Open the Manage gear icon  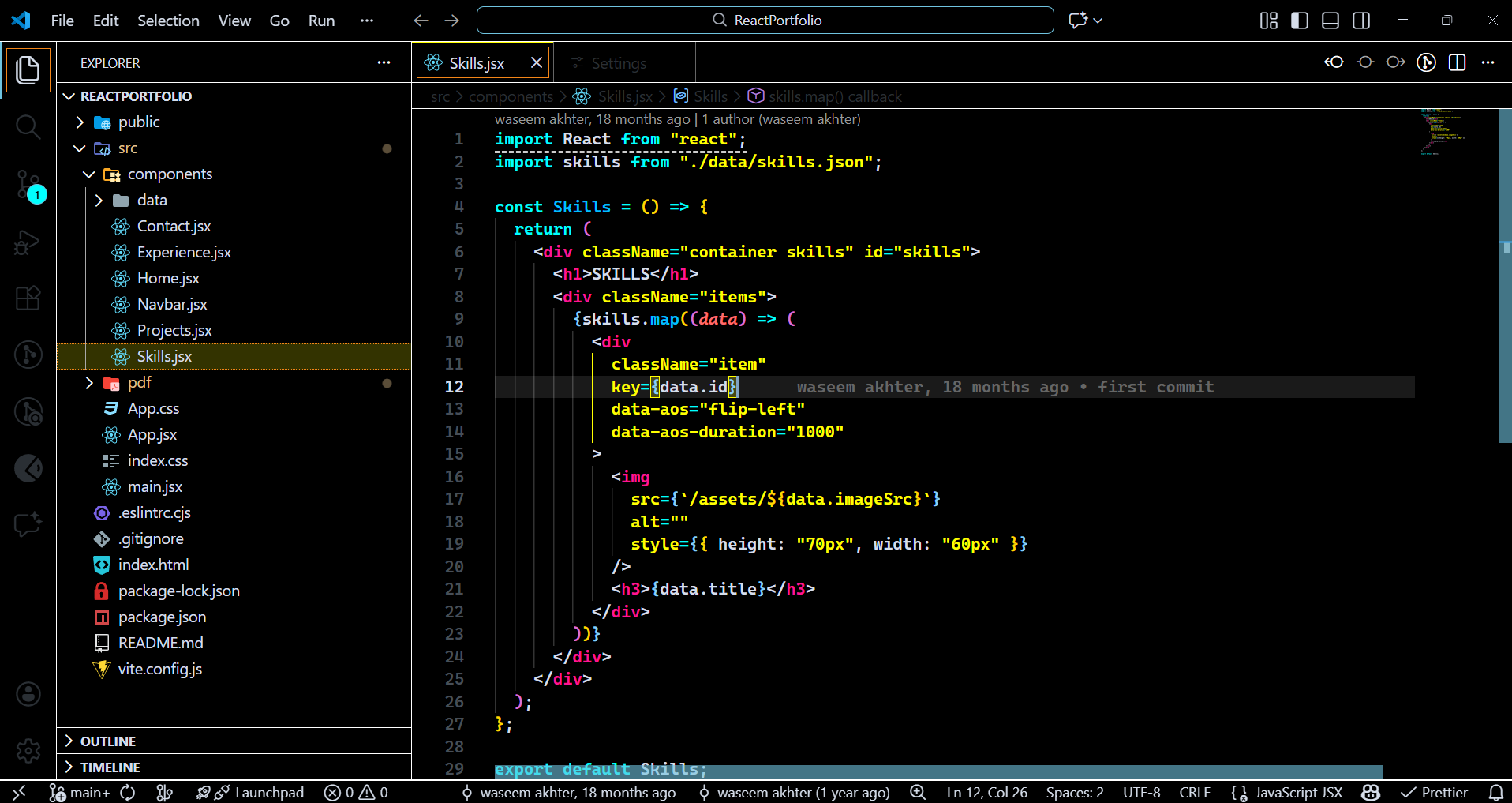tap(28, 750)
